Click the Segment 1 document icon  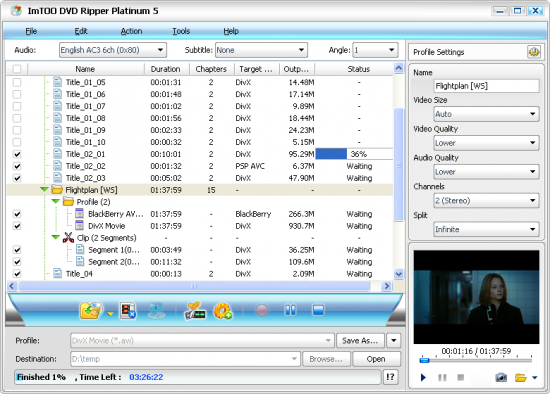coord(80,249)
